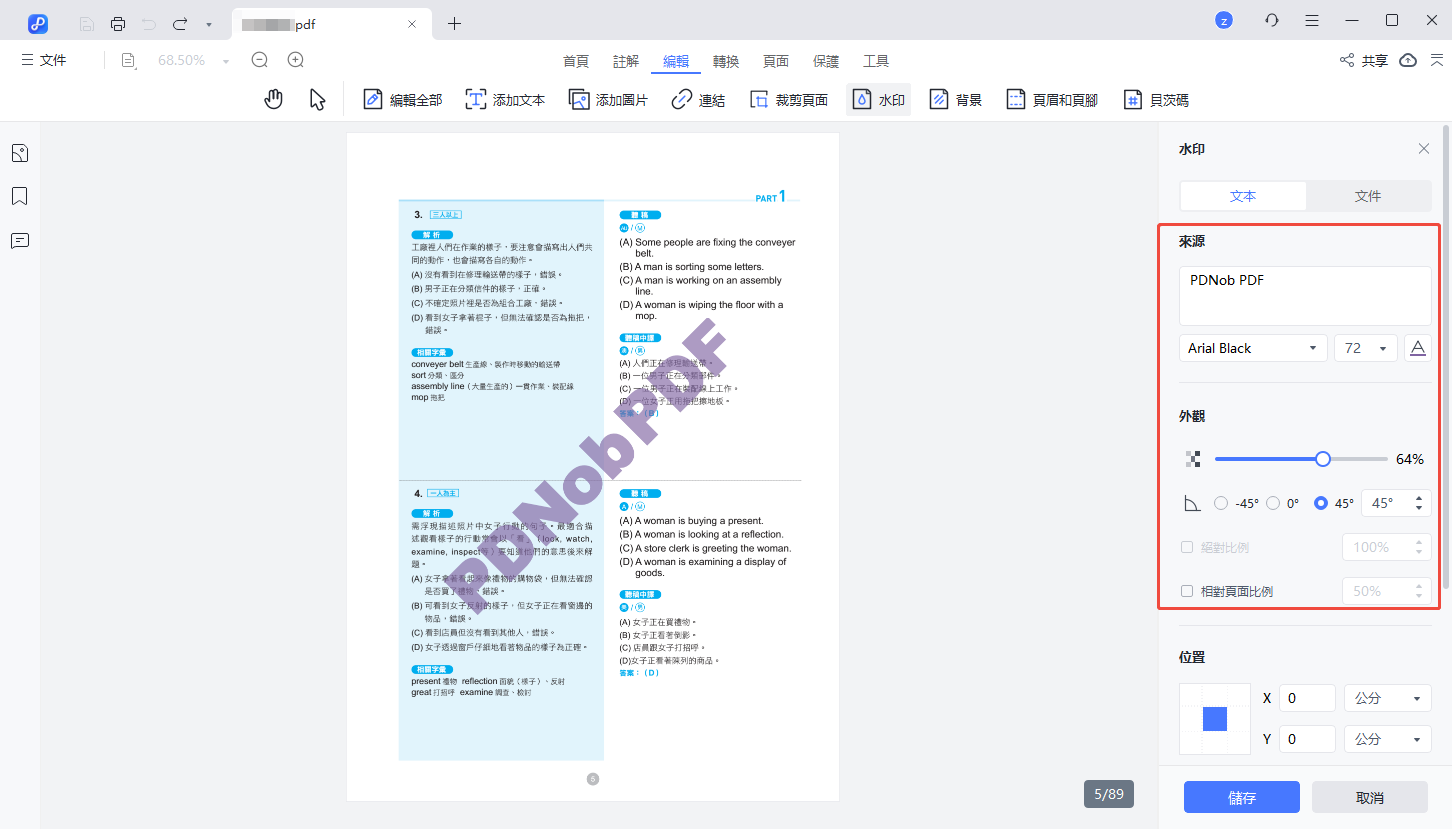Click the 取消 cancel button
This screenshot has width=1452, height=829.
(1369, 797)
